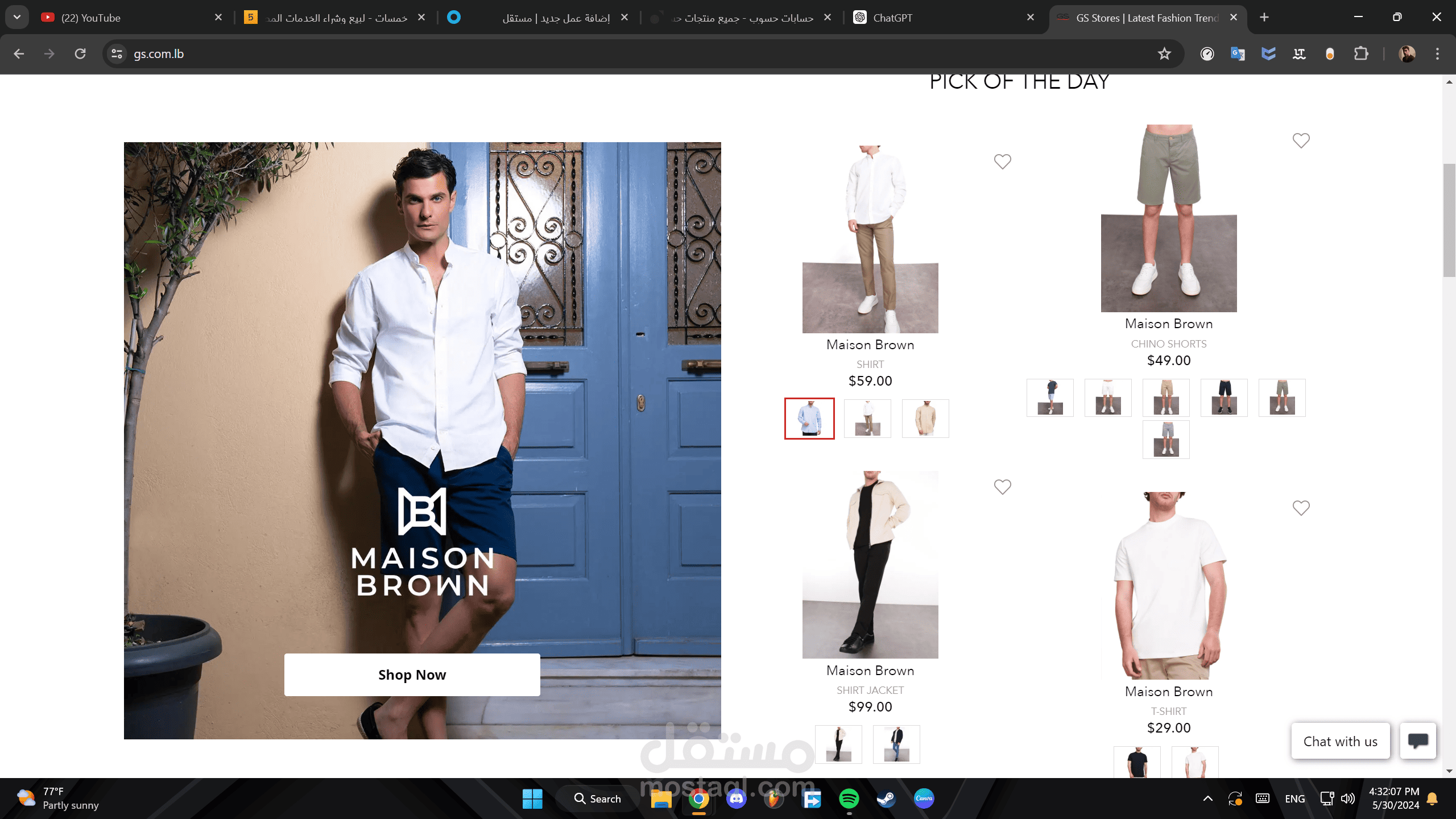Select the GS Stores tab

pos(1147,18)
